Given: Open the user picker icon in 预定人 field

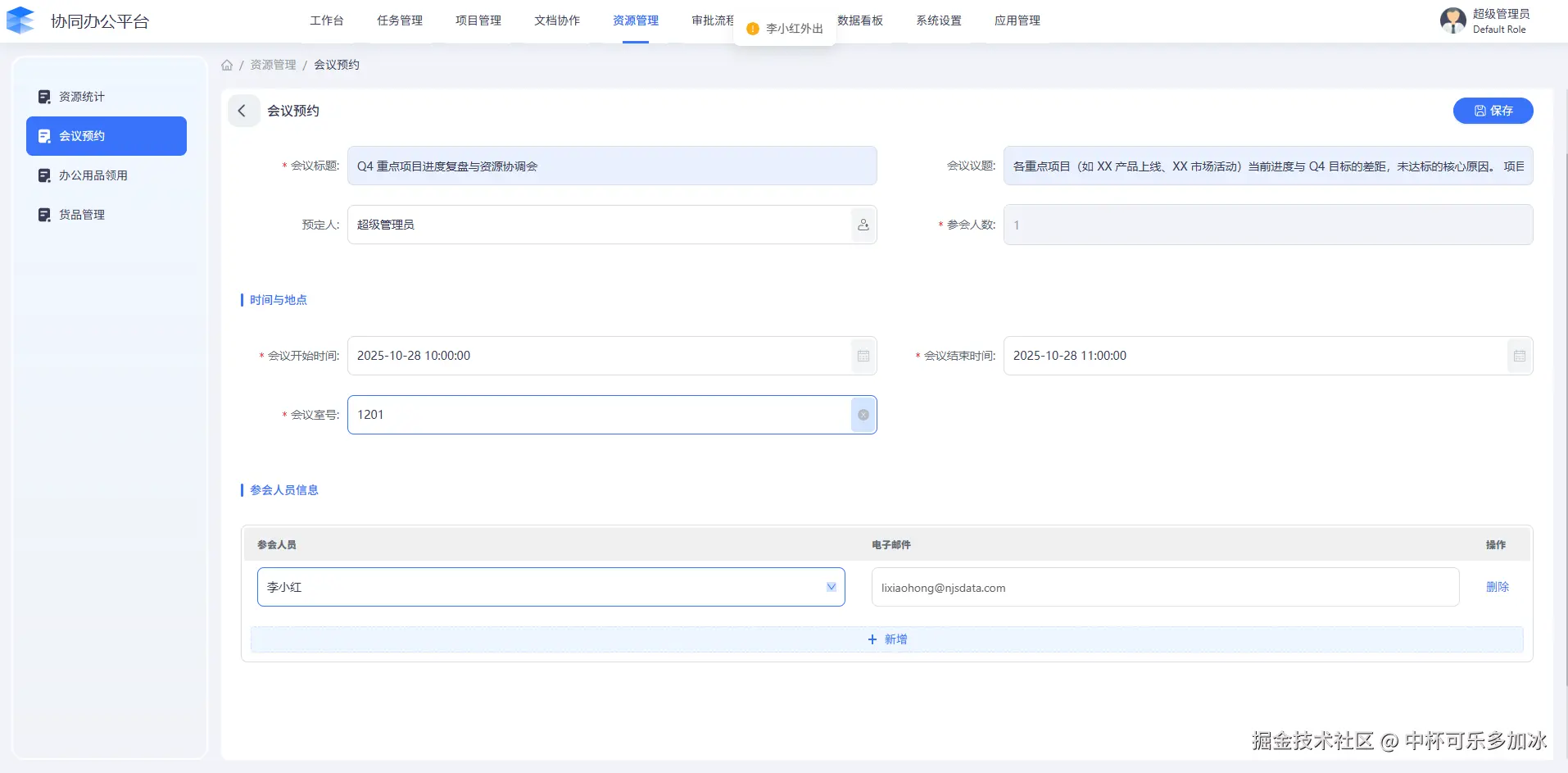Looking at the screenshot, I should [863, 225].
